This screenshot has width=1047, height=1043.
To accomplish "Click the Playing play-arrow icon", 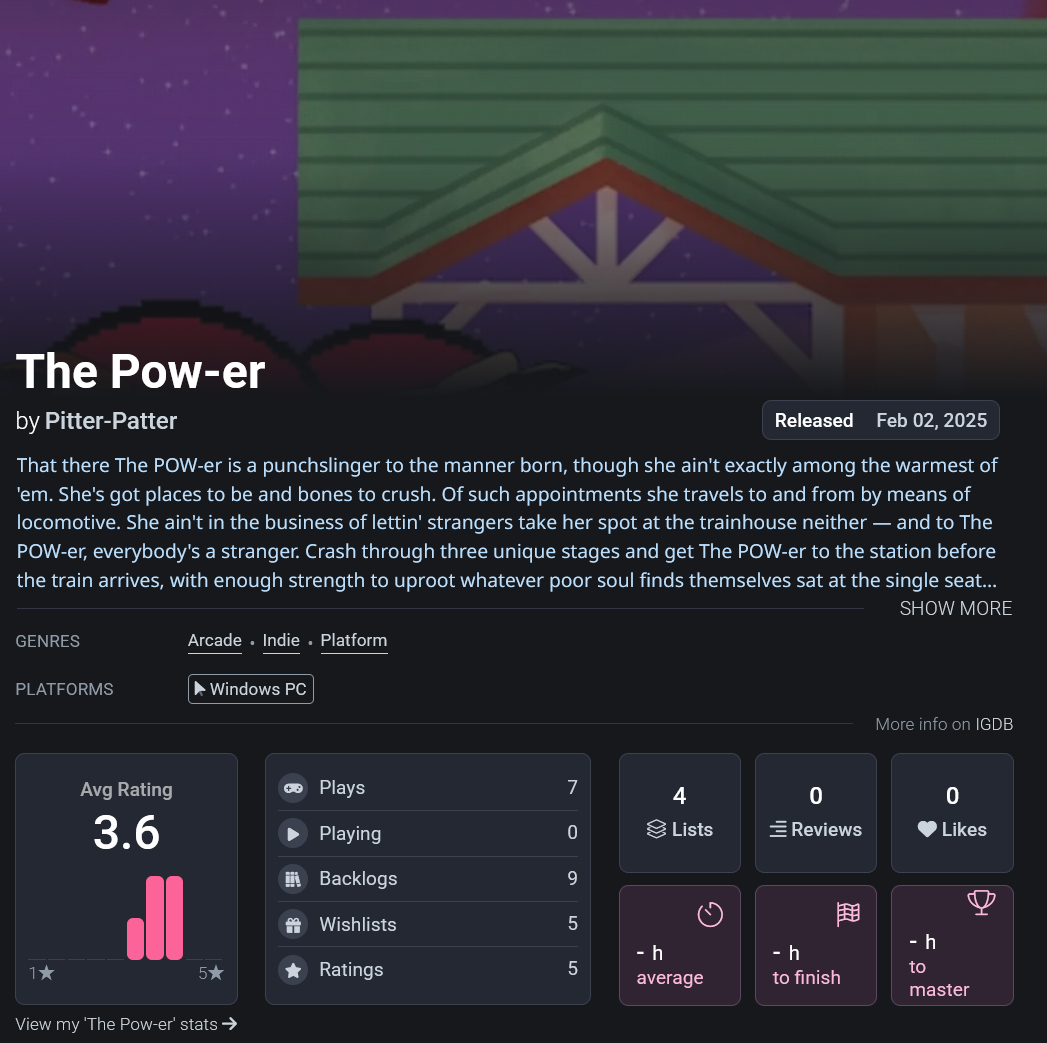I will coord(293,834).
